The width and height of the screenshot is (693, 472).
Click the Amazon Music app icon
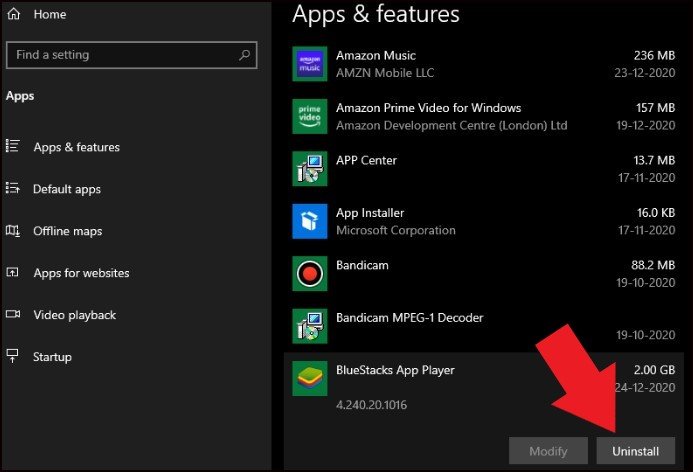point(310,64)
